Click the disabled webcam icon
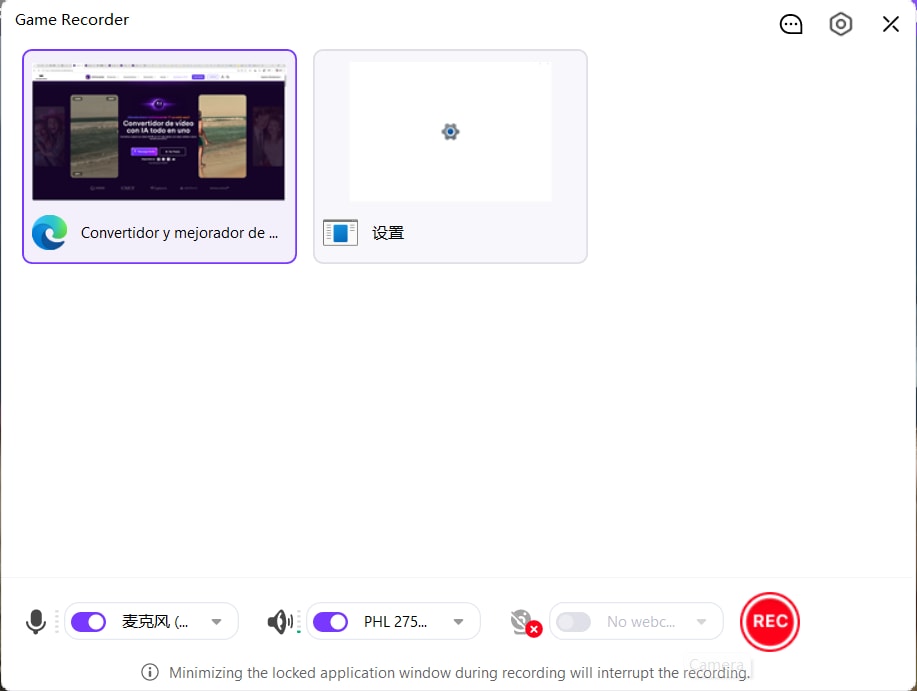Image resolution: width=917 pixels, height=691 pixels. click(x=525, y=623)
